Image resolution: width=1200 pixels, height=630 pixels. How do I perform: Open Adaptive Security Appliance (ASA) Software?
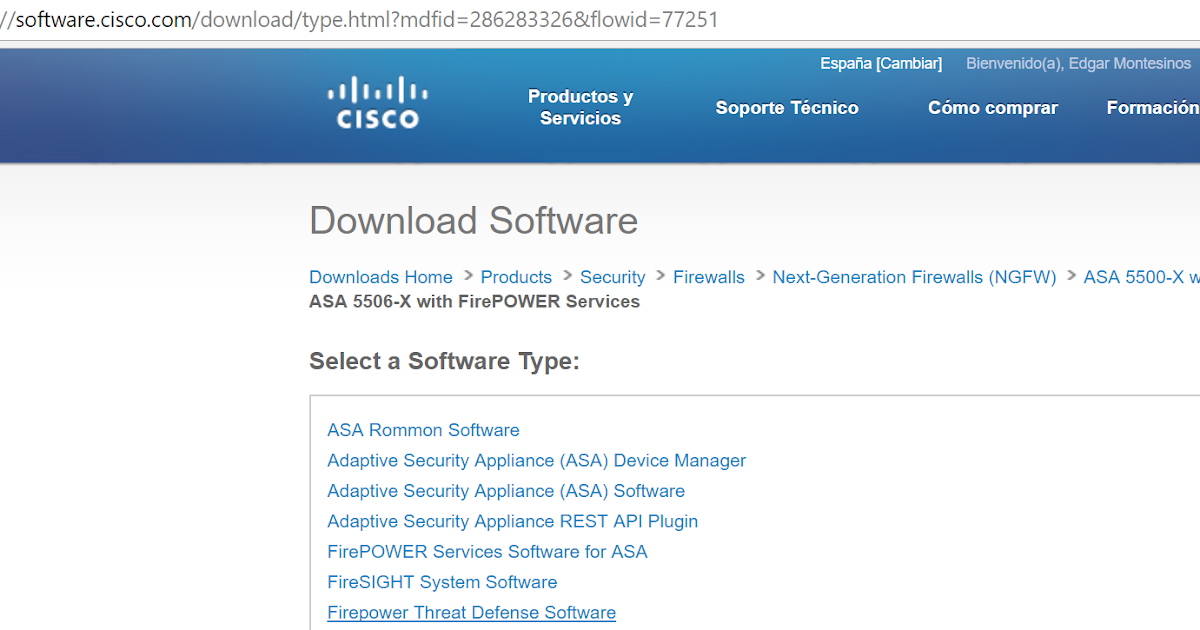[x=506, y=491]
